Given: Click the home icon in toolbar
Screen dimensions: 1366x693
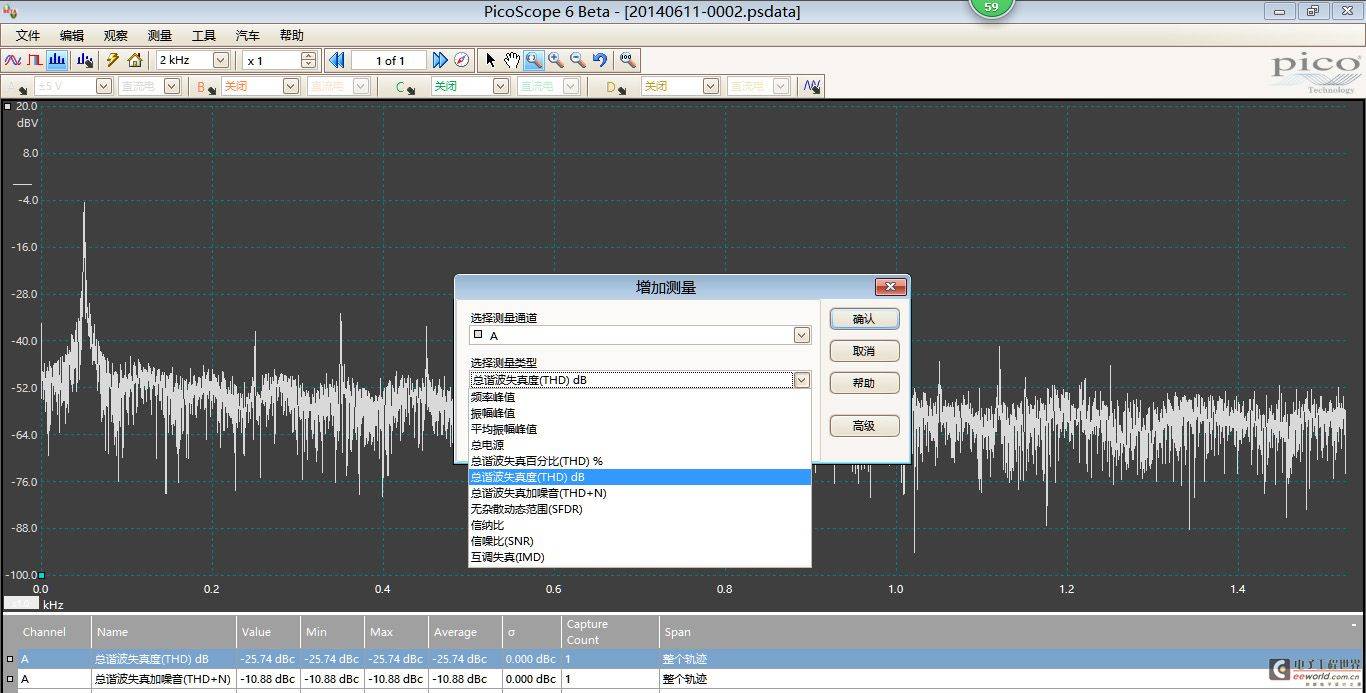Looking at the screenshot, I should [x=135, y=60].
